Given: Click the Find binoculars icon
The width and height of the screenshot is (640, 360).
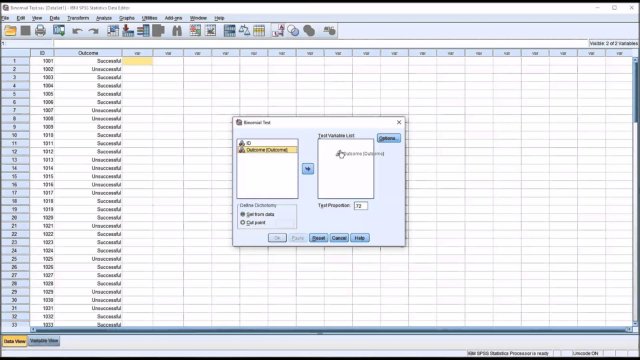Looking at the screenshot, I should [x=177, y=31].
